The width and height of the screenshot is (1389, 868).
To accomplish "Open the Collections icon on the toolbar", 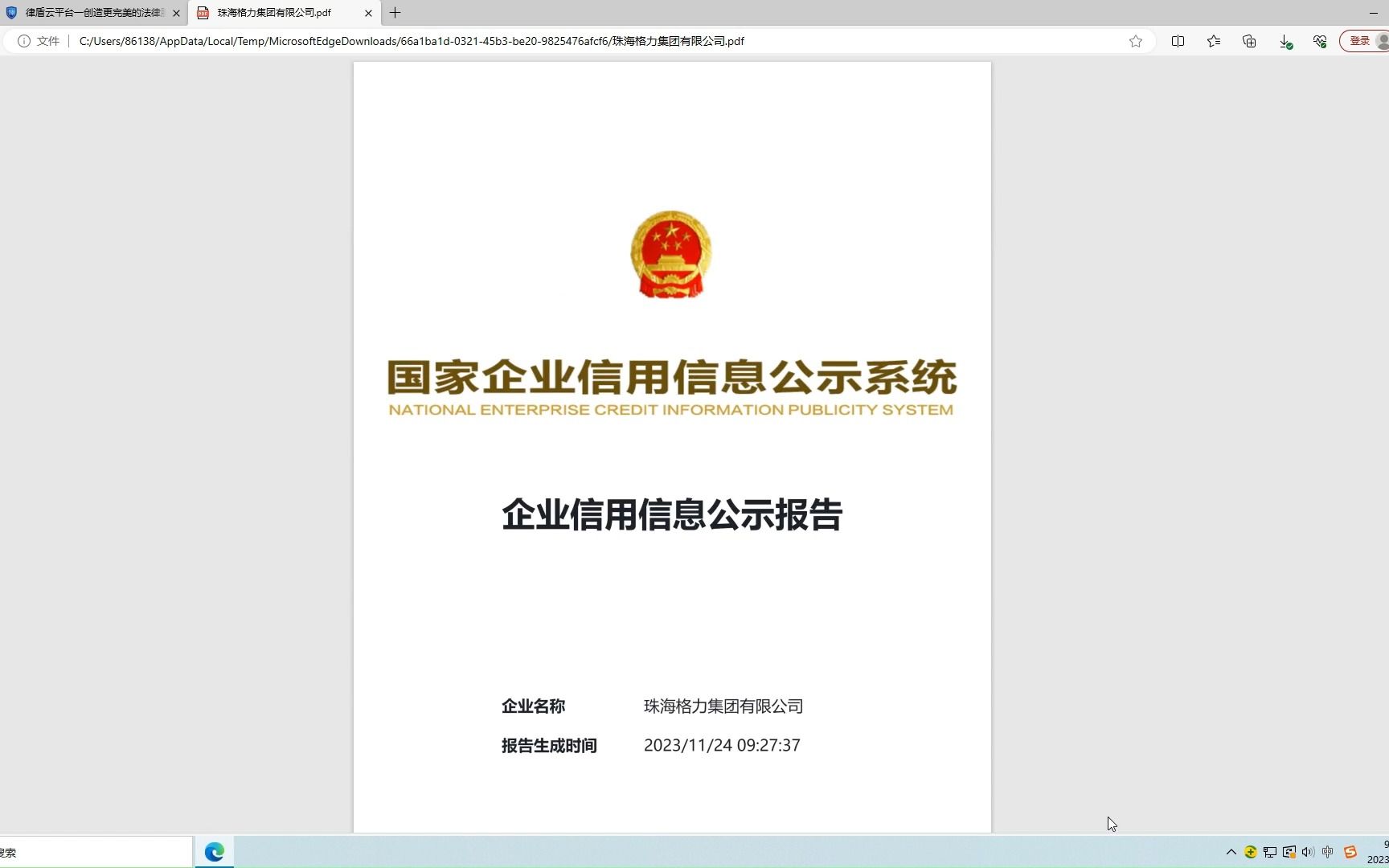I will [x=1249, y=41].
